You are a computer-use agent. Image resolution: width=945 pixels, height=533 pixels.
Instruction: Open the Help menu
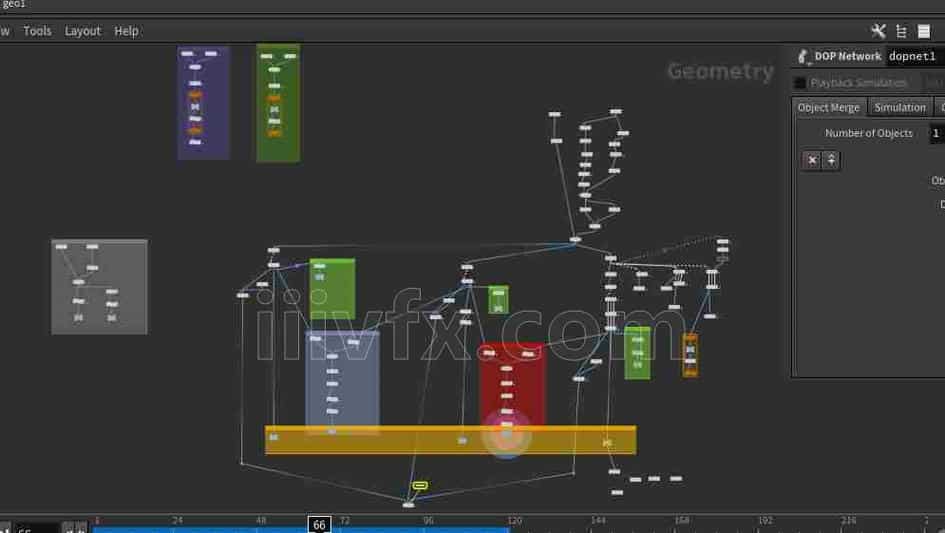127,31
